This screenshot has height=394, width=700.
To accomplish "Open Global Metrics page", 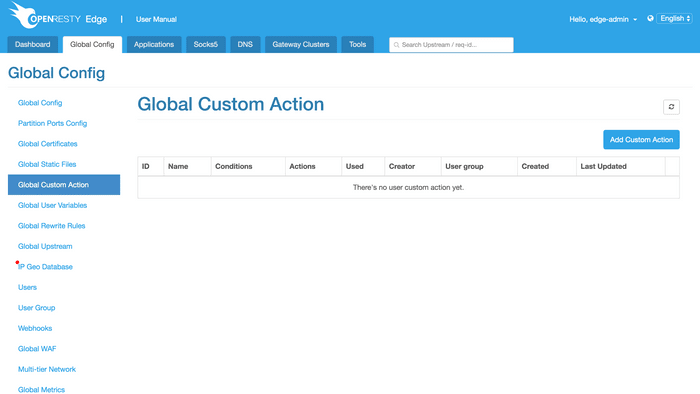I will [42, 390].
